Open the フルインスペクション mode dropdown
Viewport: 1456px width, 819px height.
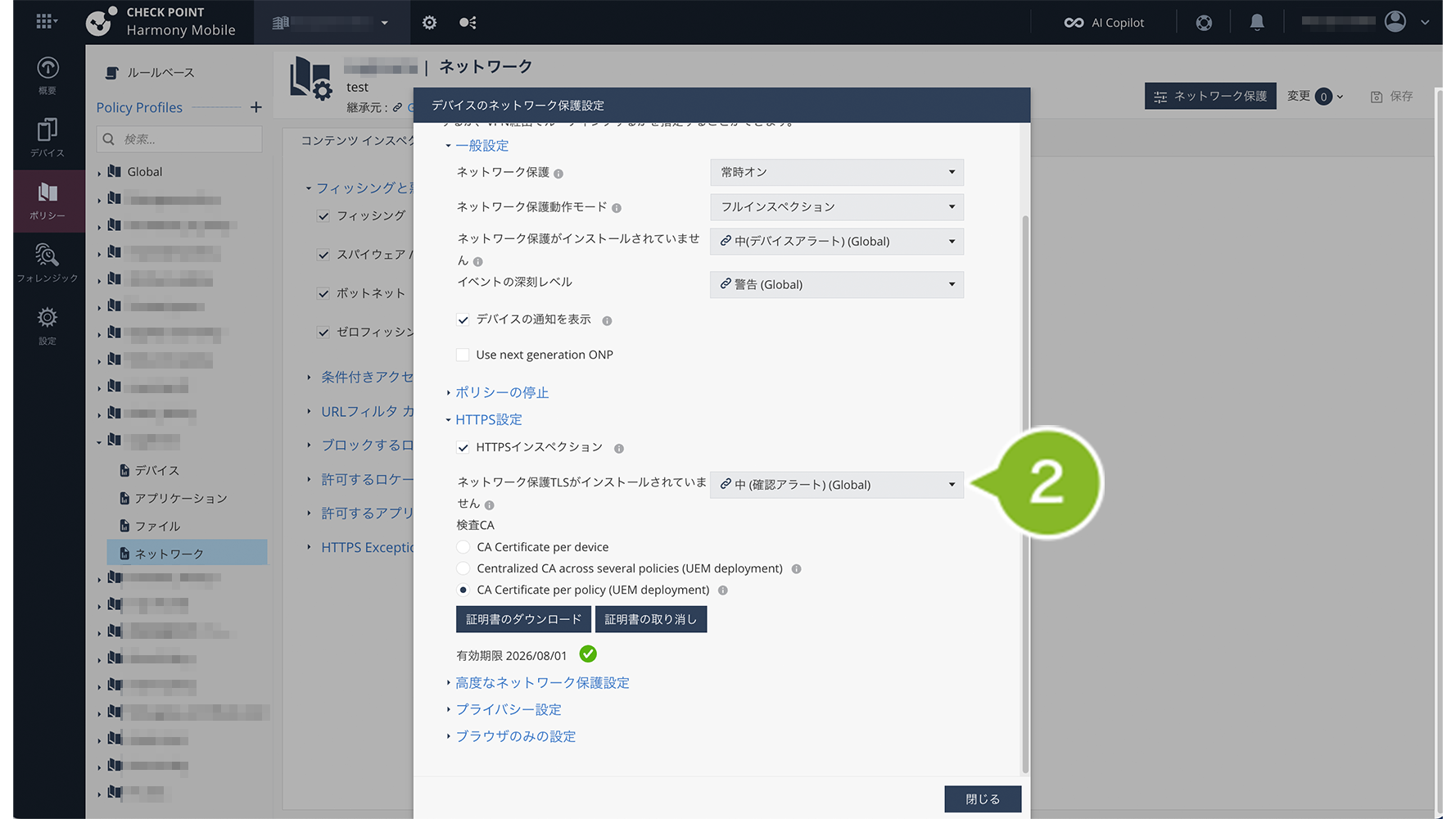[836, 207]
